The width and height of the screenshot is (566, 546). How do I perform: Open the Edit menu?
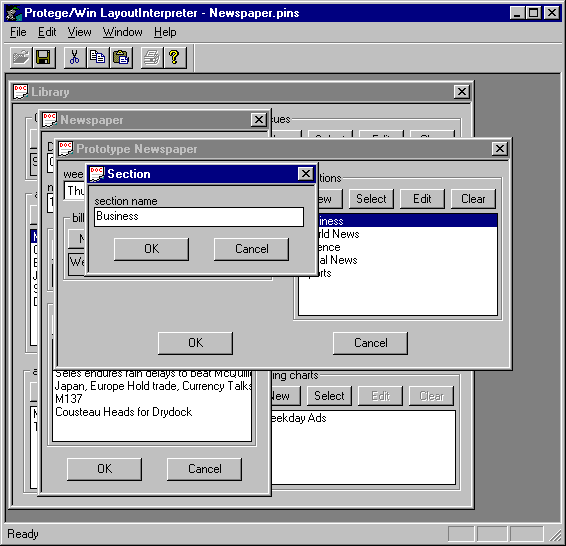pos(47,32)
